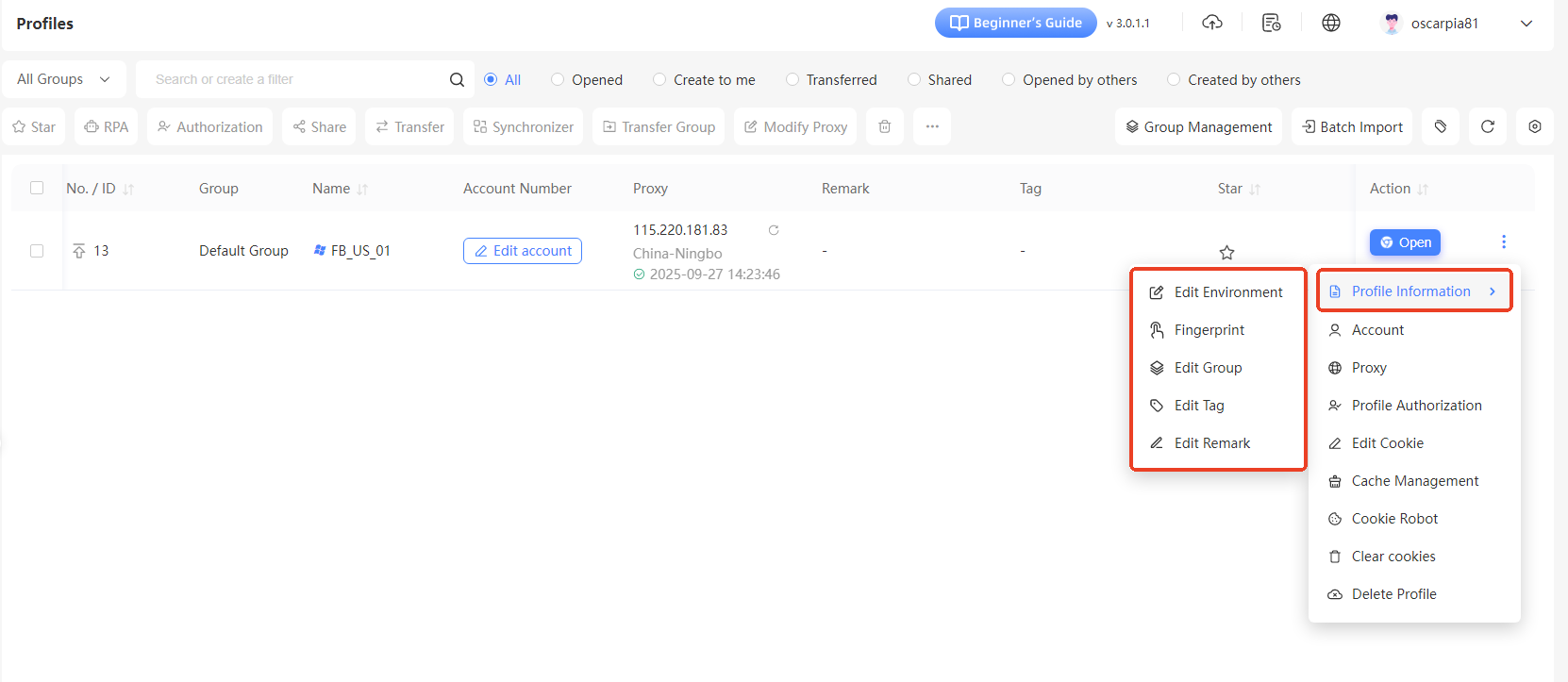Screen dimensions: 1568x682
Task: Select the Opened radio filter
Action: click(558, 80)
